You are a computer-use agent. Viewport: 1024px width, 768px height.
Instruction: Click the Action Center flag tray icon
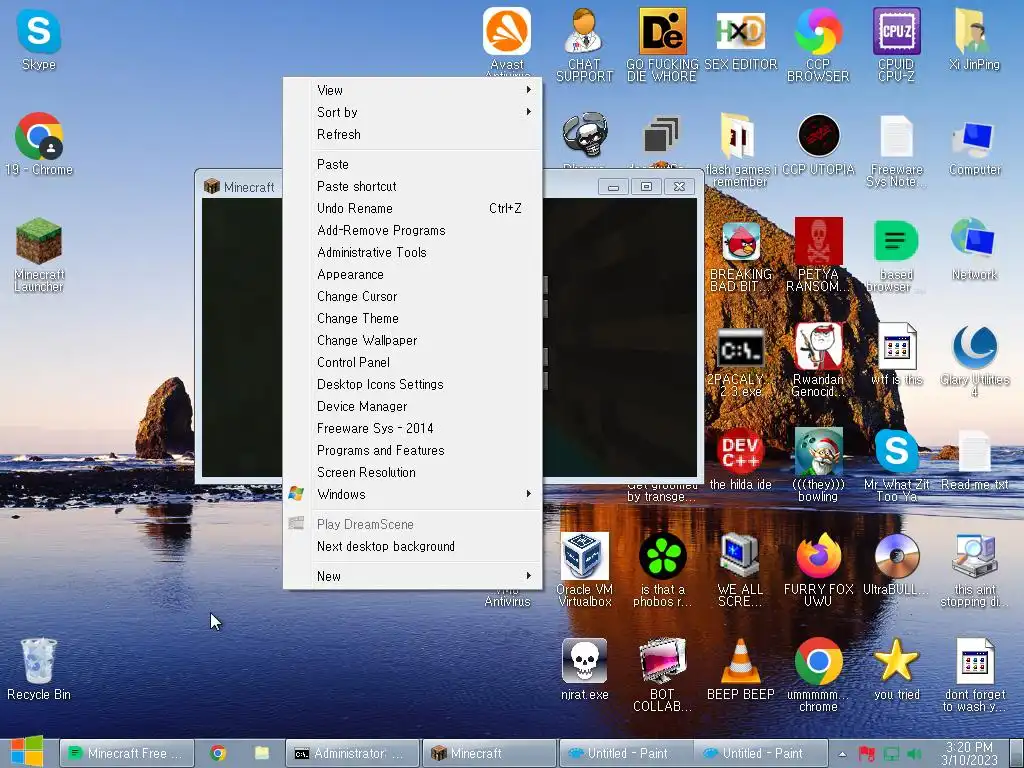(x=867, y=754)
